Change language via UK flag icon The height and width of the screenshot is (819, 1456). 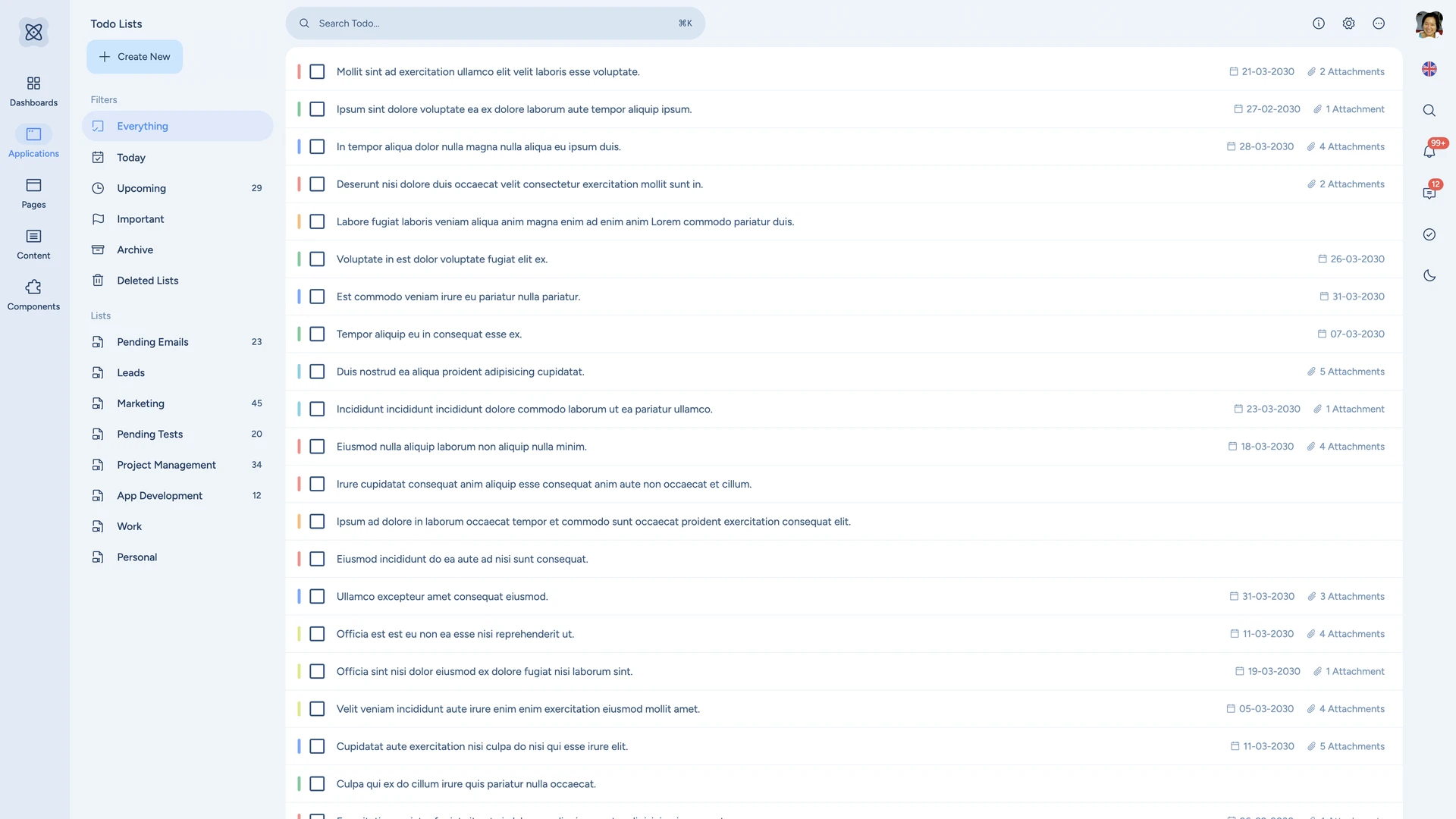click(1429, 69)
